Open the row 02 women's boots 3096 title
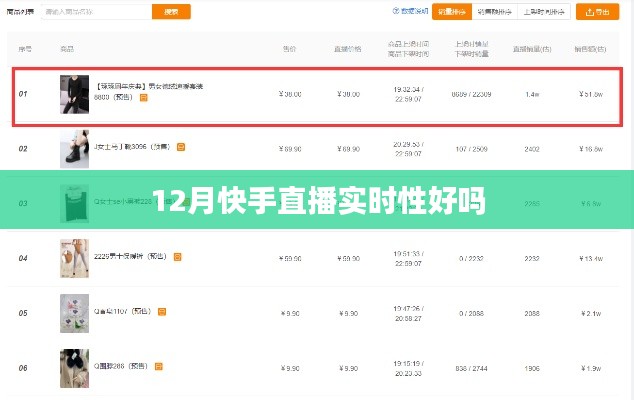The width and height of the screenshot is (634, 400). [132, 147]
